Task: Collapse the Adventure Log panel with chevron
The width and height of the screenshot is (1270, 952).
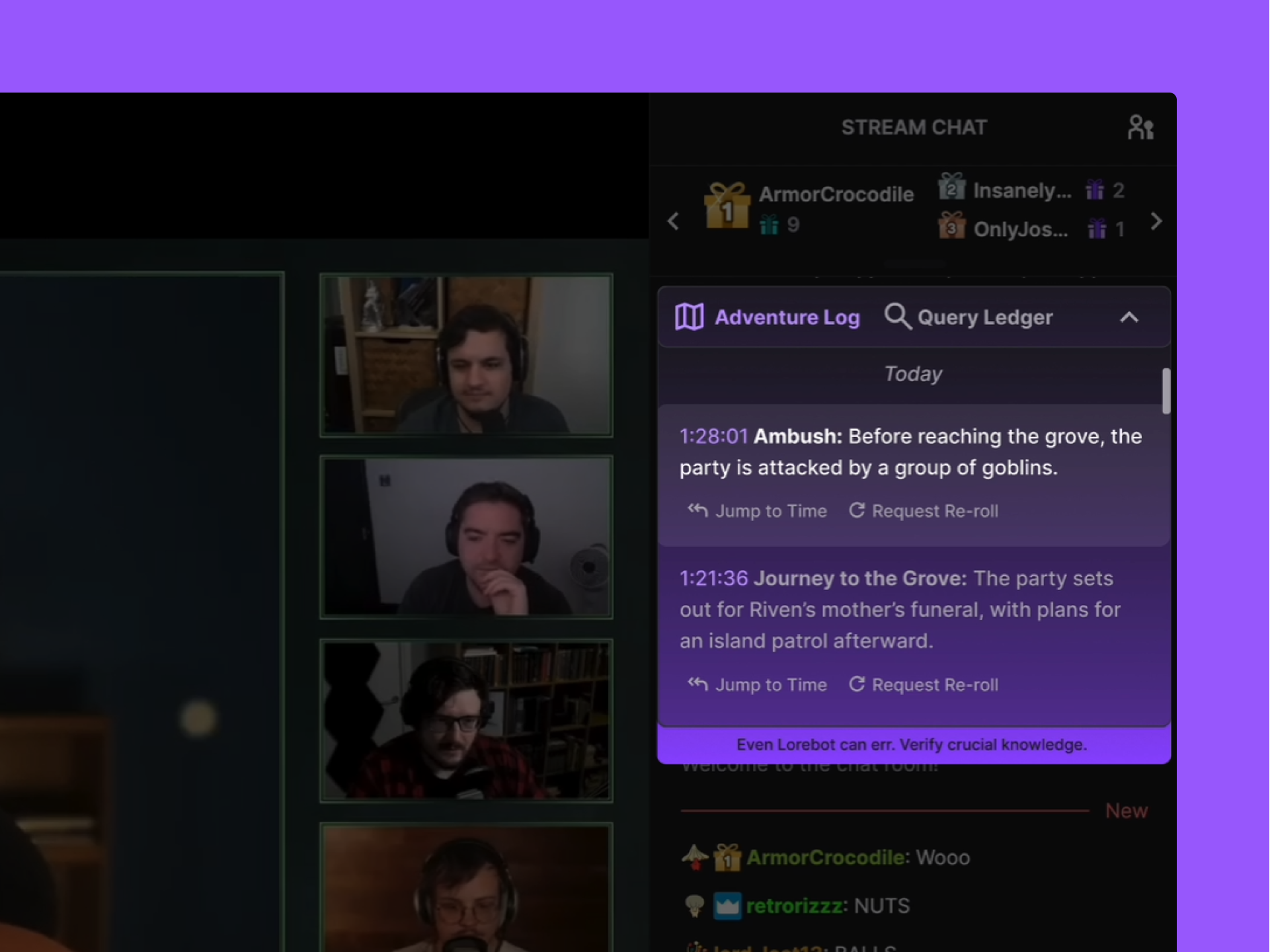Action: click(x=1129, y=317)
